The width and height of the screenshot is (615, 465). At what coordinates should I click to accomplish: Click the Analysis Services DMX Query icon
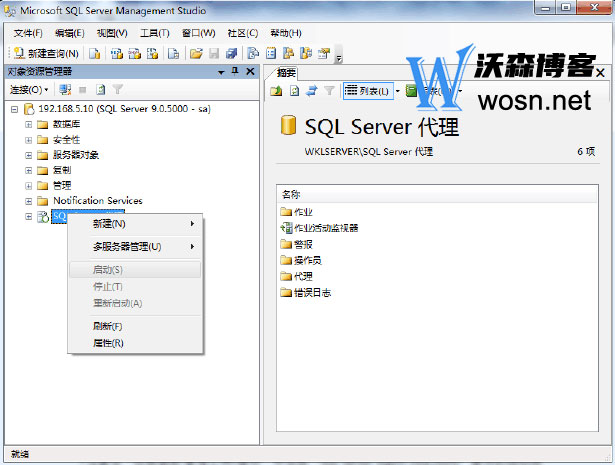pos(134,53)
